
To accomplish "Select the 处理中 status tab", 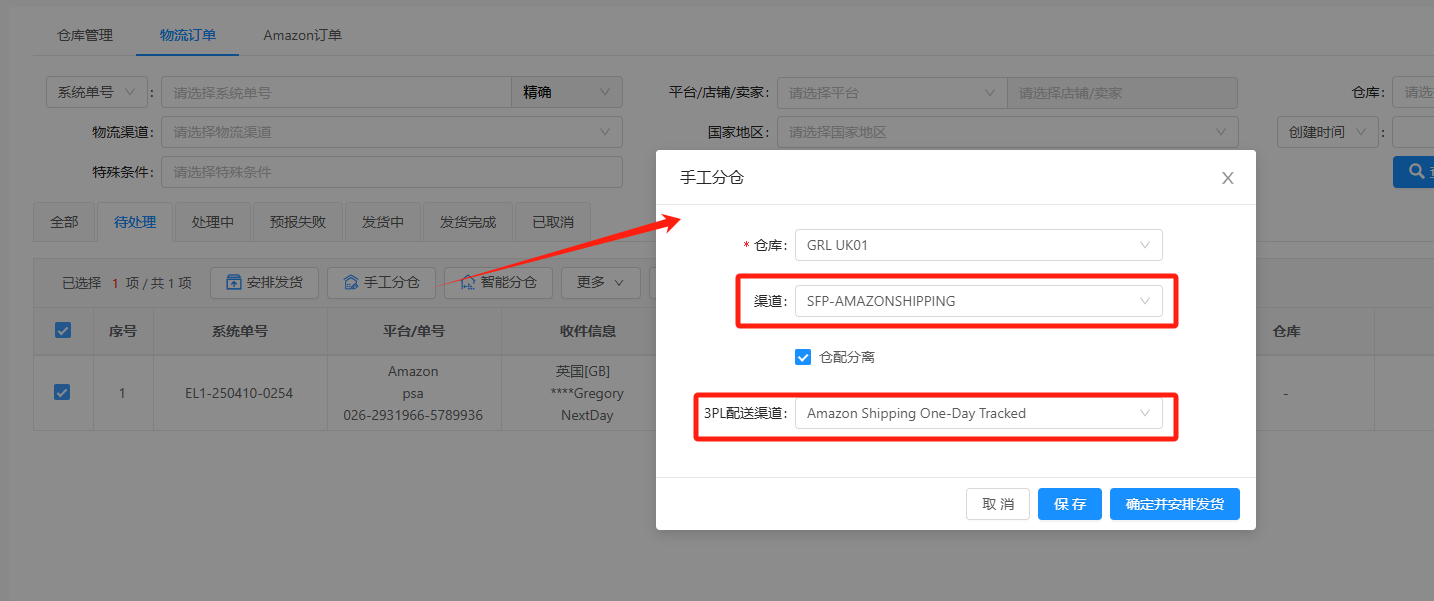I will 213,222.
